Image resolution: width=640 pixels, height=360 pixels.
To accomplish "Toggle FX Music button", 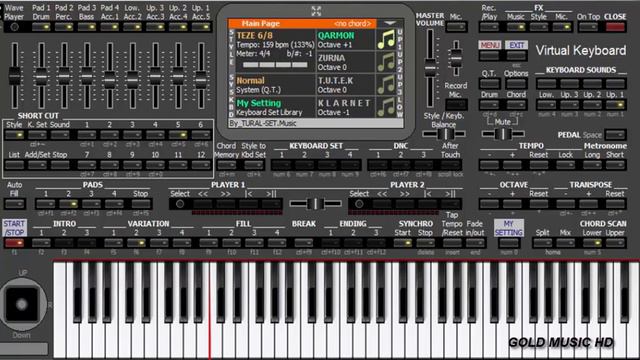I will 516,27.
